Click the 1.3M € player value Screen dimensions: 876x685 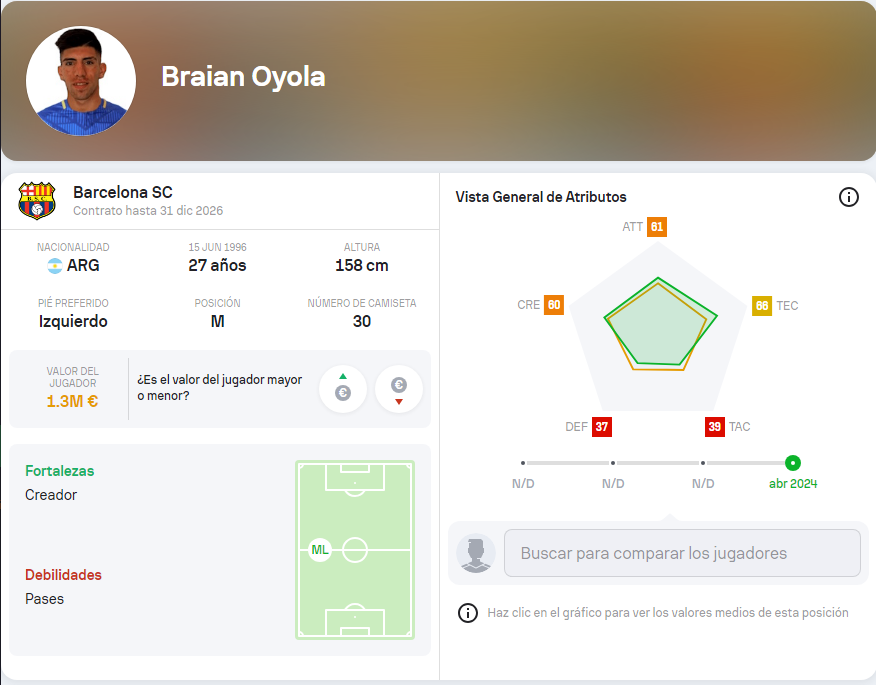[x=72, y=401]
